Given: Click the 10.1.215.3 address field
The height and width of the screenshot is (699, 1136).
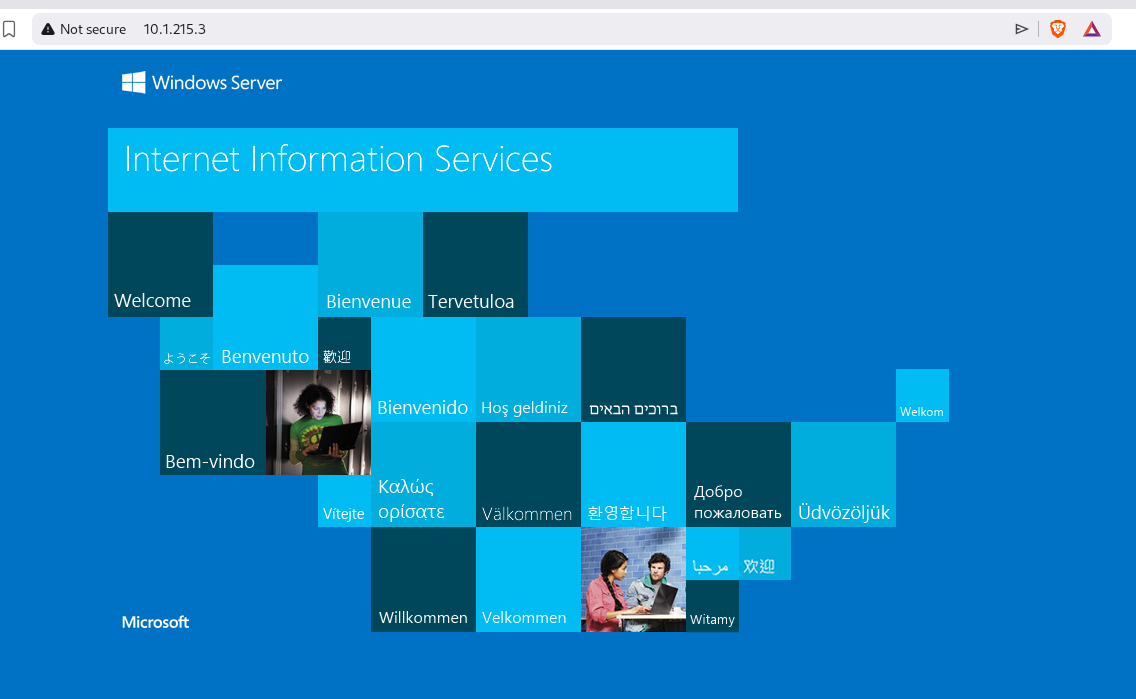Looking at the screenshot, I should [x=174, y=29].
